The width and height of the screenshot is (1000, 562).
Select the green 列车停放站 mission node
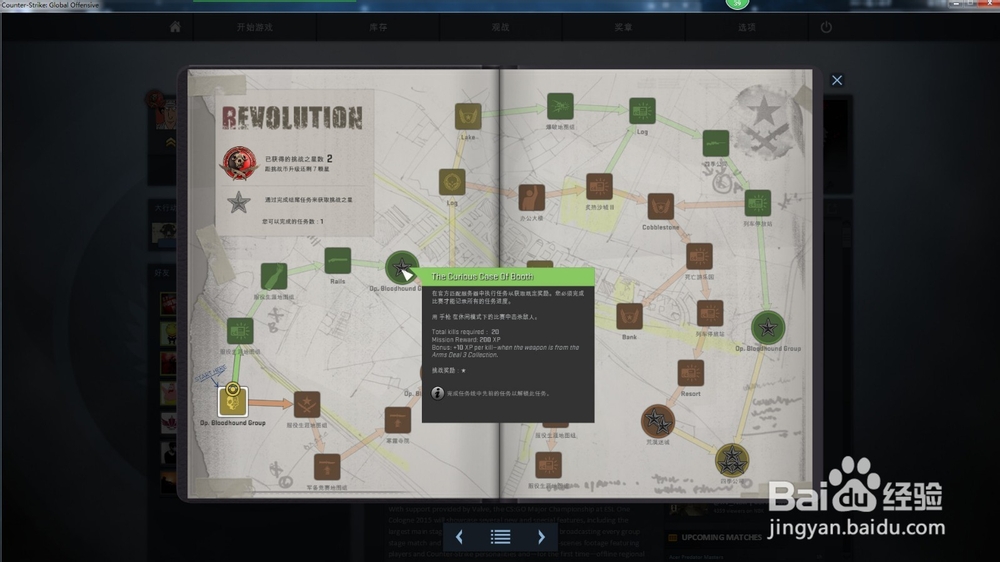(x=758, y=203)
